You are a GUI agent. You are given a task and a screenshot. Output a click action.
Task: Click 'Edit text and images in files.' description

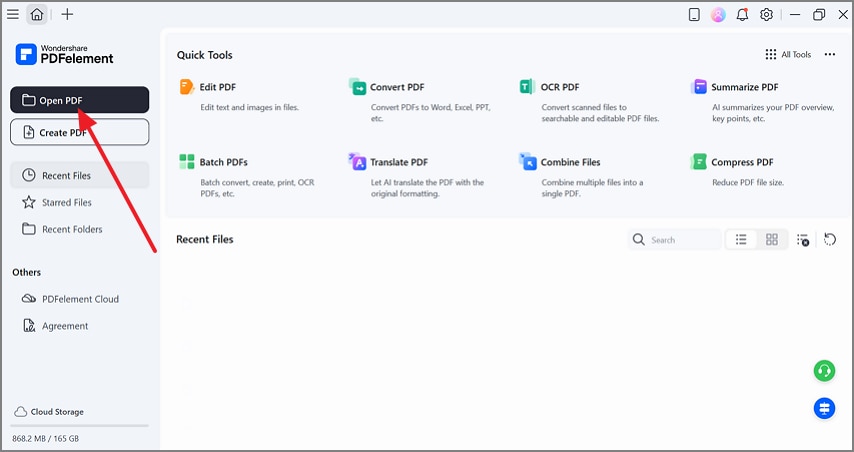(x=249, y=107)
